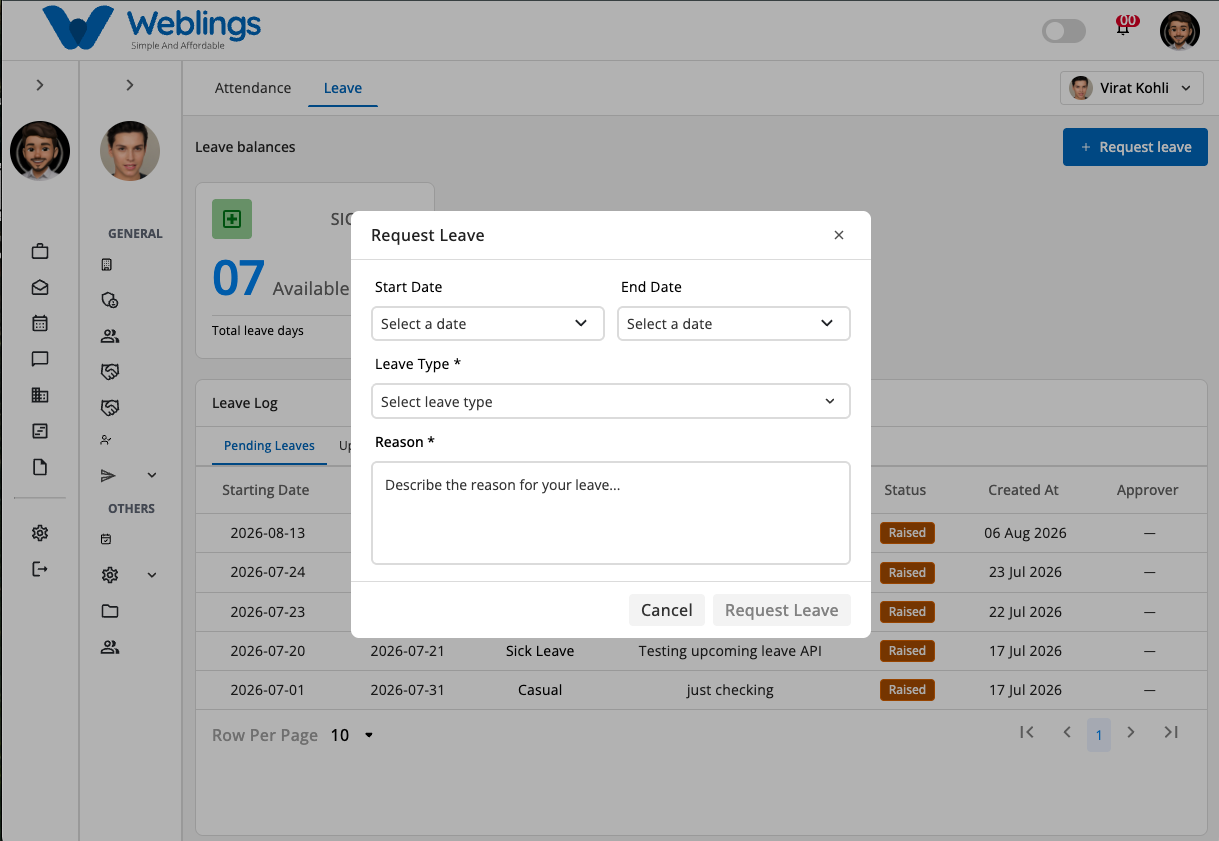Image resolution: width=1219 pixels, height=841 pixels.
Task: Expand the submenu chevron beside the OTHERS gear
Action: tap(152, 575)
